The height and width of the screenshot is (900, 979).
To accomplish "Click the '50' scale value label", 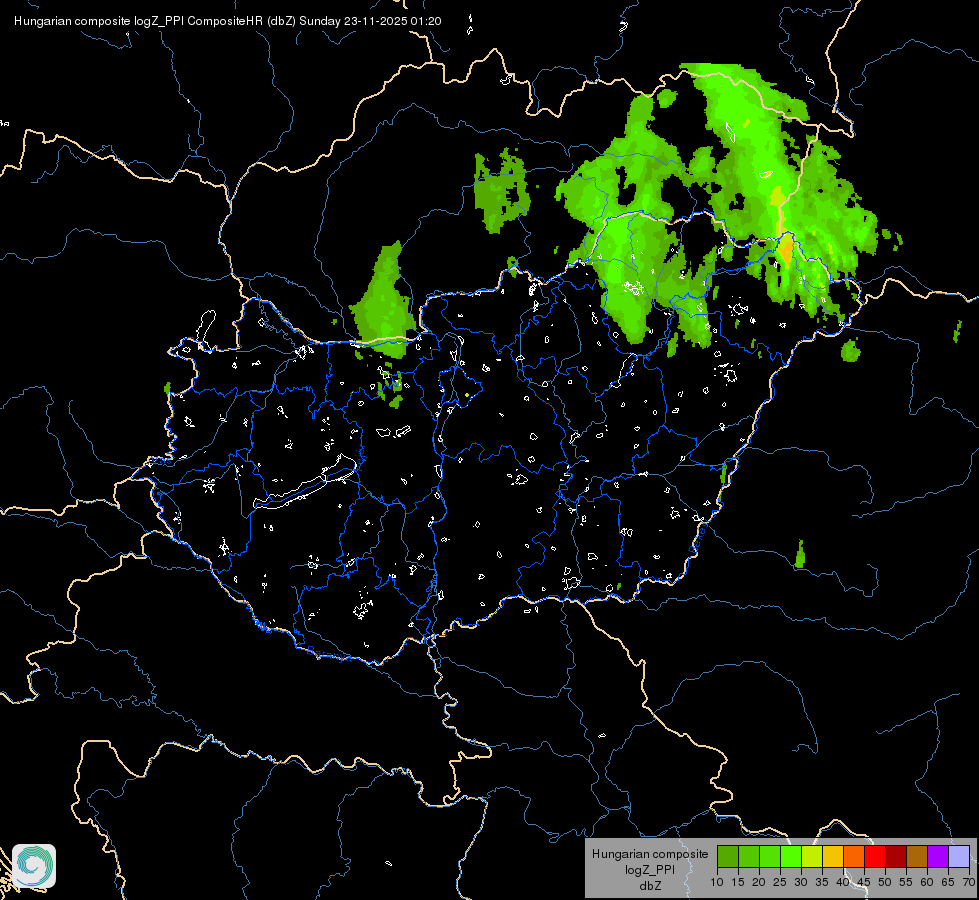I will point(885,882).
